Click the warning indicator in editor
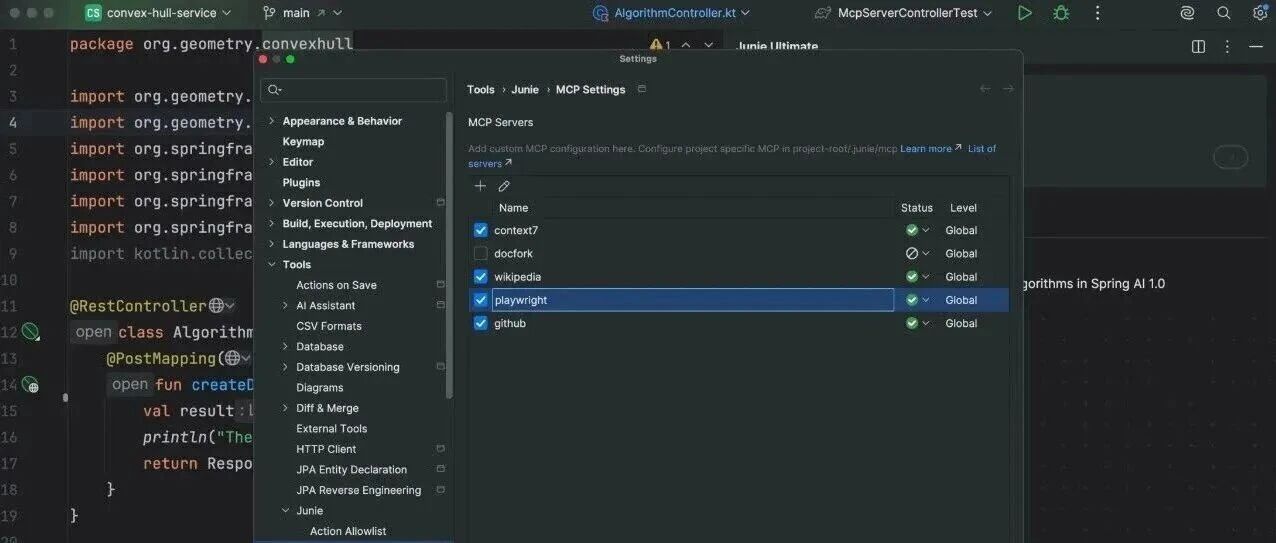This screenshot has height=543, width=1276. click(660, 45)
